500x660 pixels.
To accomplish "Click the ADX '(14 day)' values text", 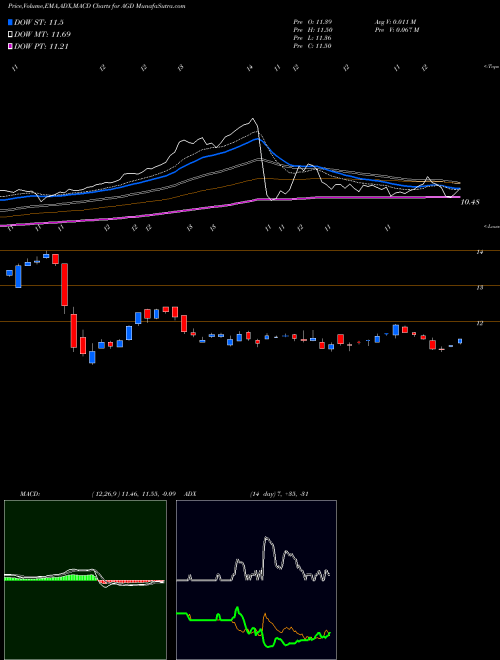I will pyautogui.click(x=279, y=494).
